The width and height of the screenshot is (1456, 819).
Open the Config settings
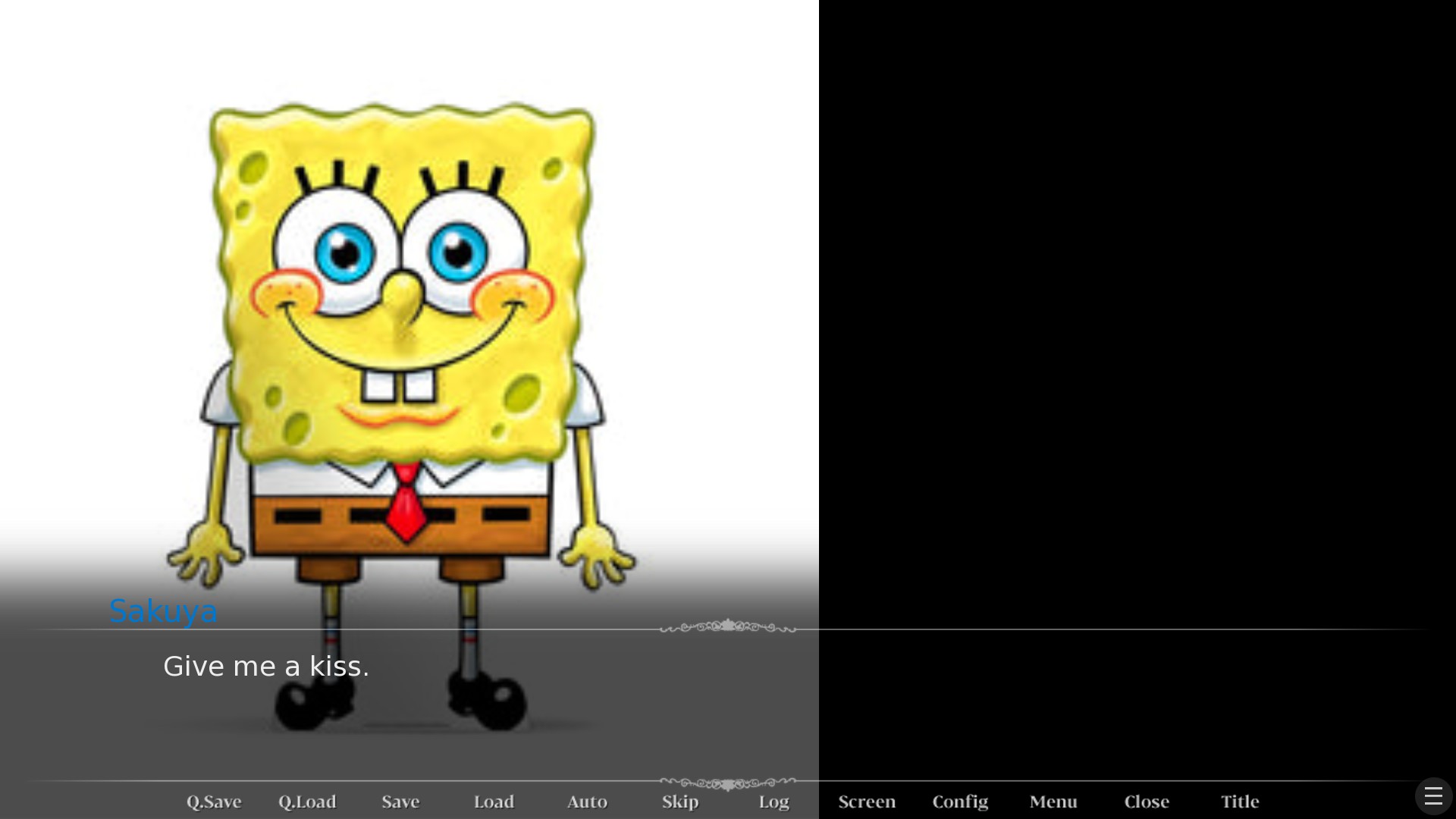pos(960,802)
